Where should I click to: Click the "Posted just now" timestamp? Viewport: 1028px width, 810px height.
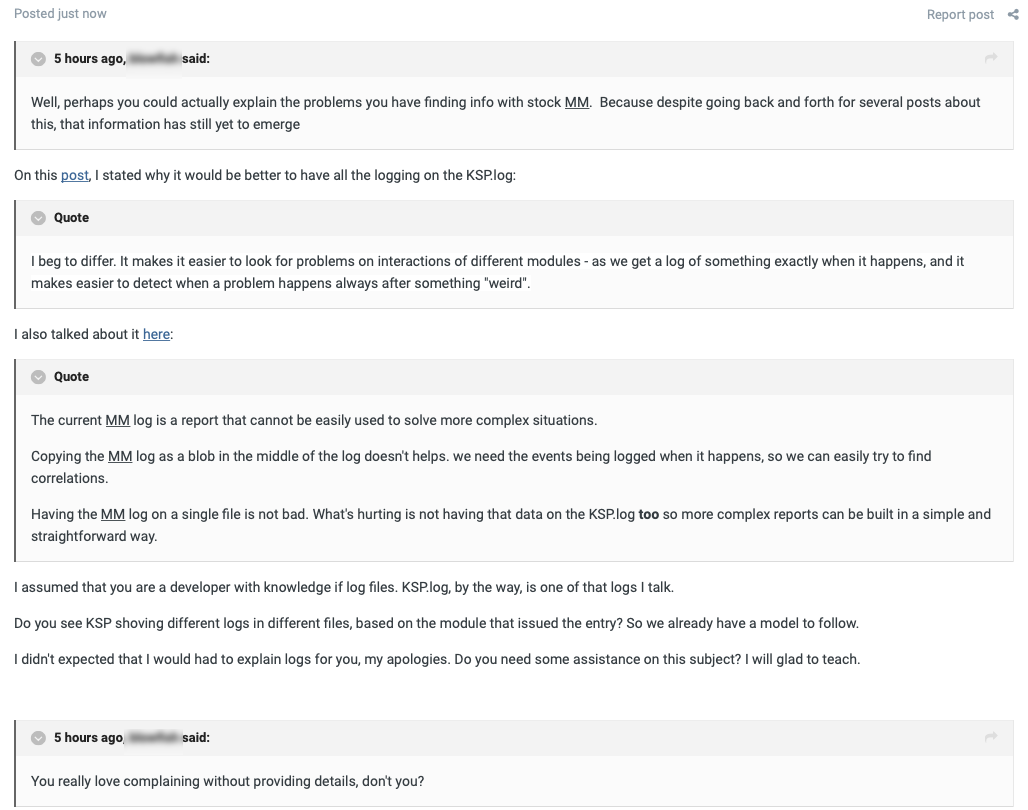tap(60, 14)
